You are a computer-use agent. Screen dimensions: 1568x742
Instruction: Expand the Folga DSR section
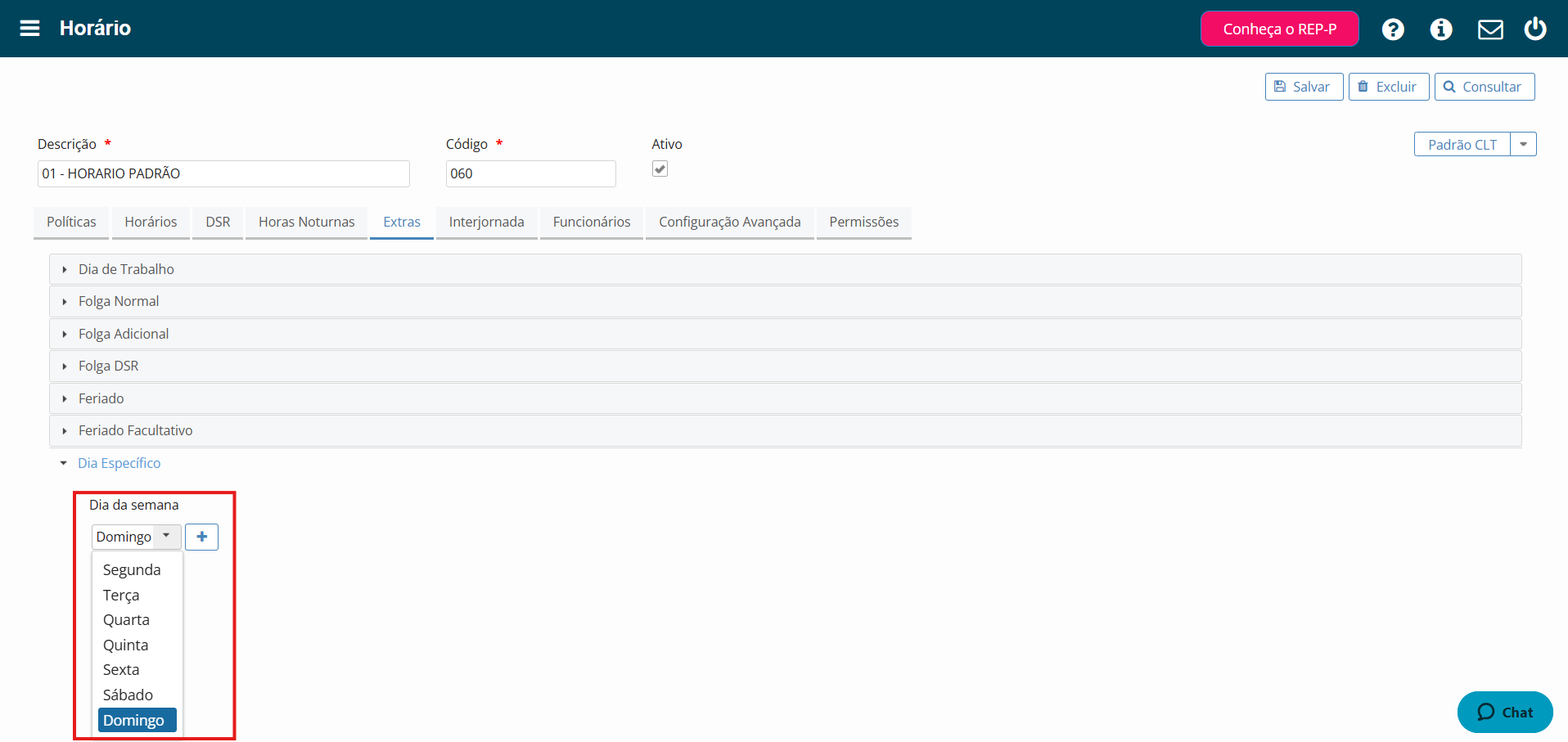786,366
